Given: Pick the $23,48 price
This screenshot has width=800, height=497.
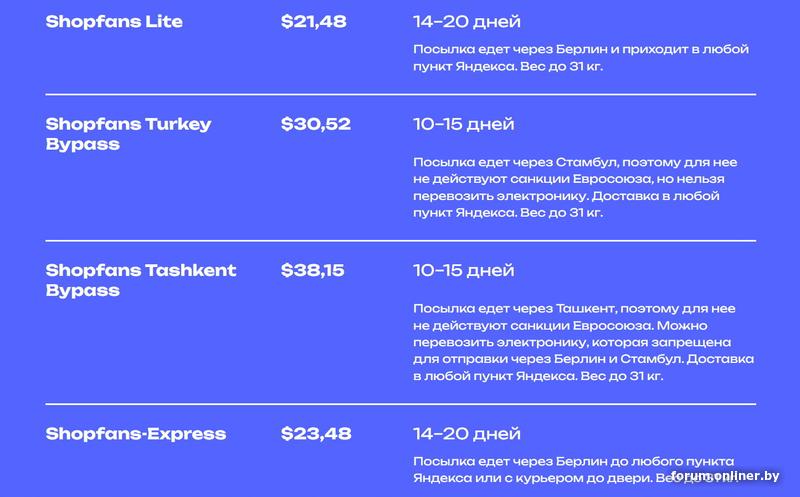Looking at the screenshot, I should tap(316, 434).
